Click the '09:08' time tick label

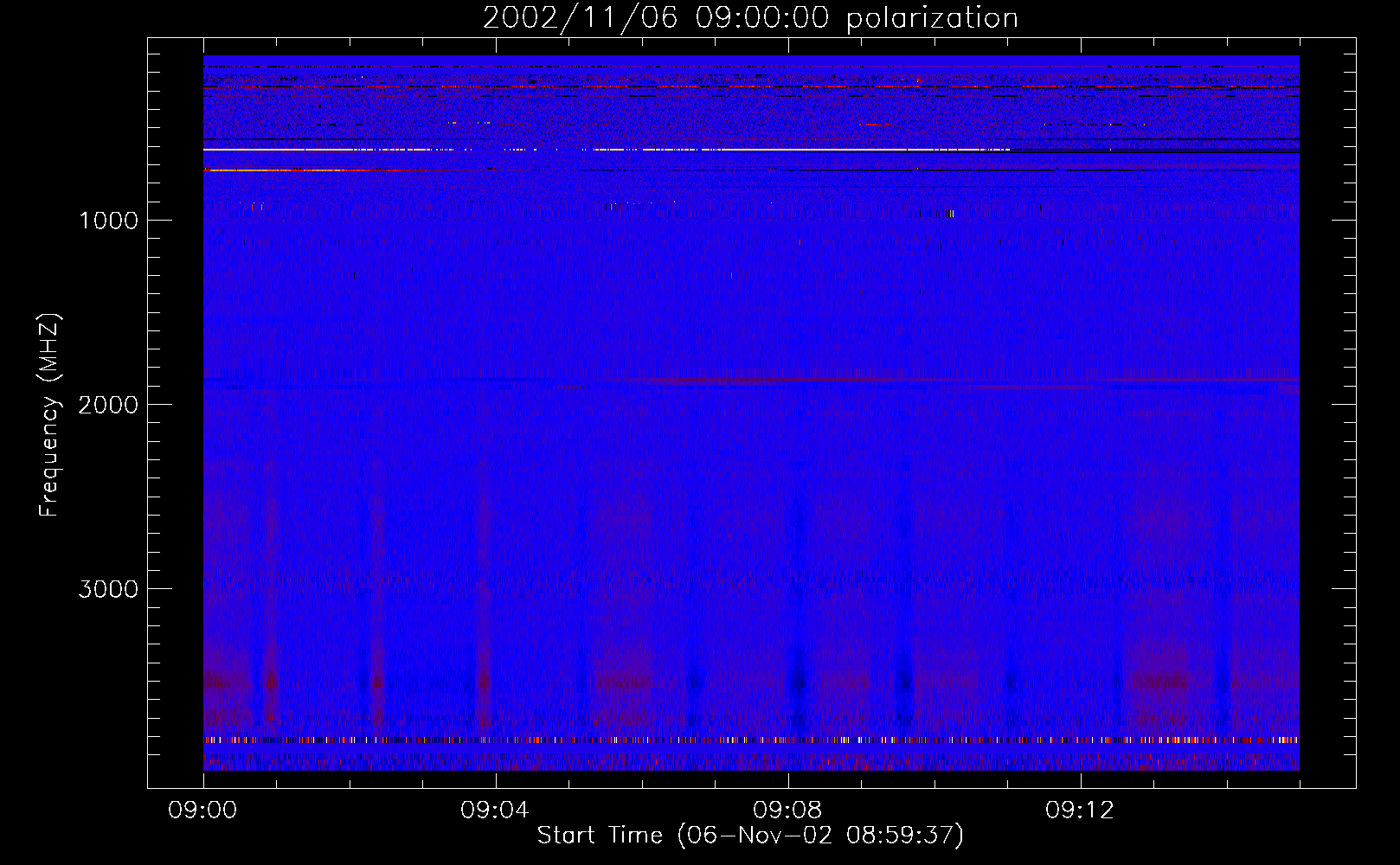(787, 811)
